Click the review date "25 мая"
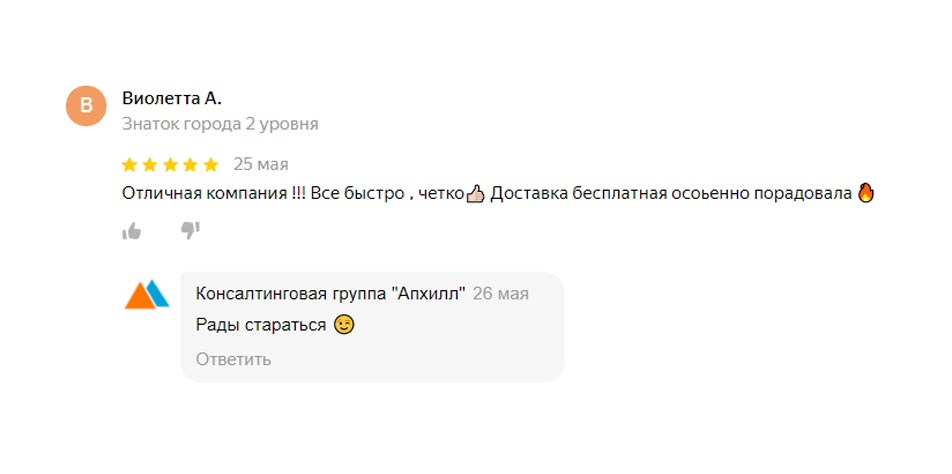 (260, 164)
